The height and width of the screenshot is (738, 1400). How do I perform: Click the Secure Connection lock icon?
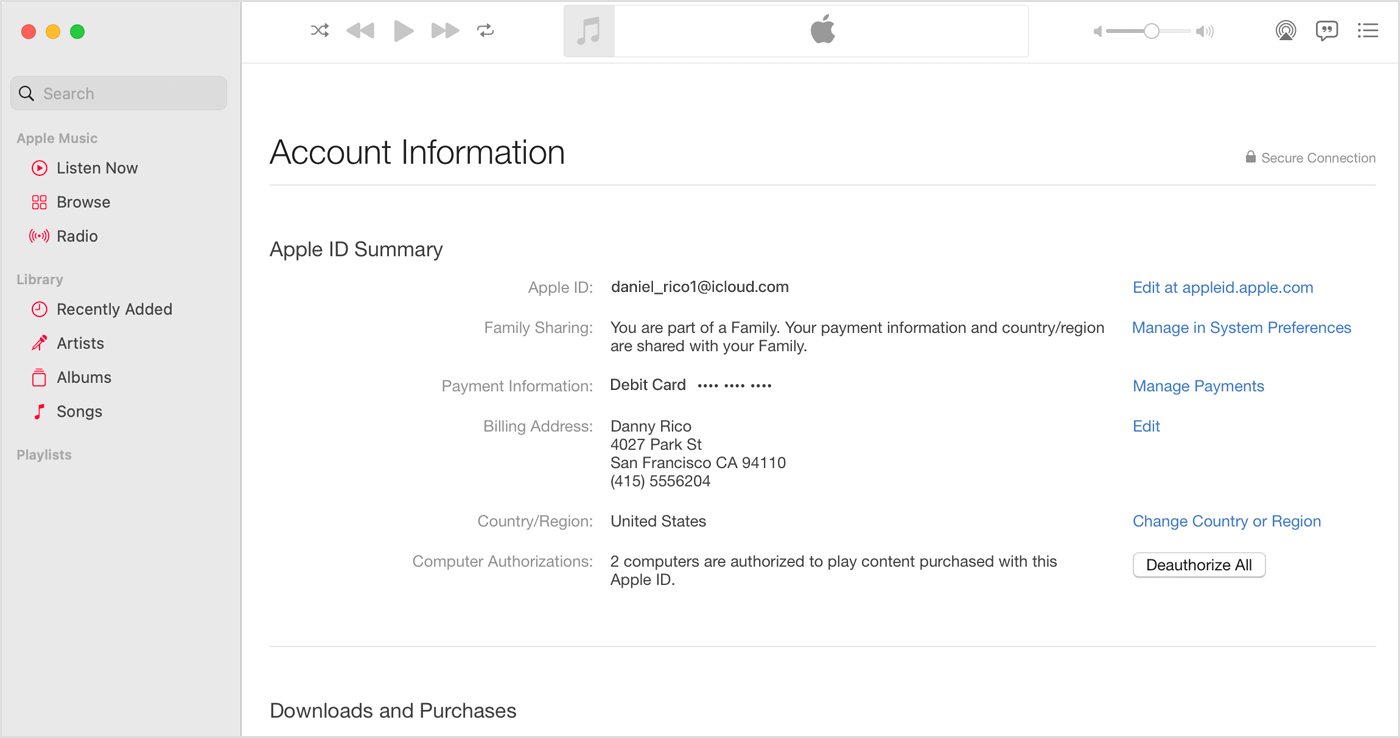1250,157
